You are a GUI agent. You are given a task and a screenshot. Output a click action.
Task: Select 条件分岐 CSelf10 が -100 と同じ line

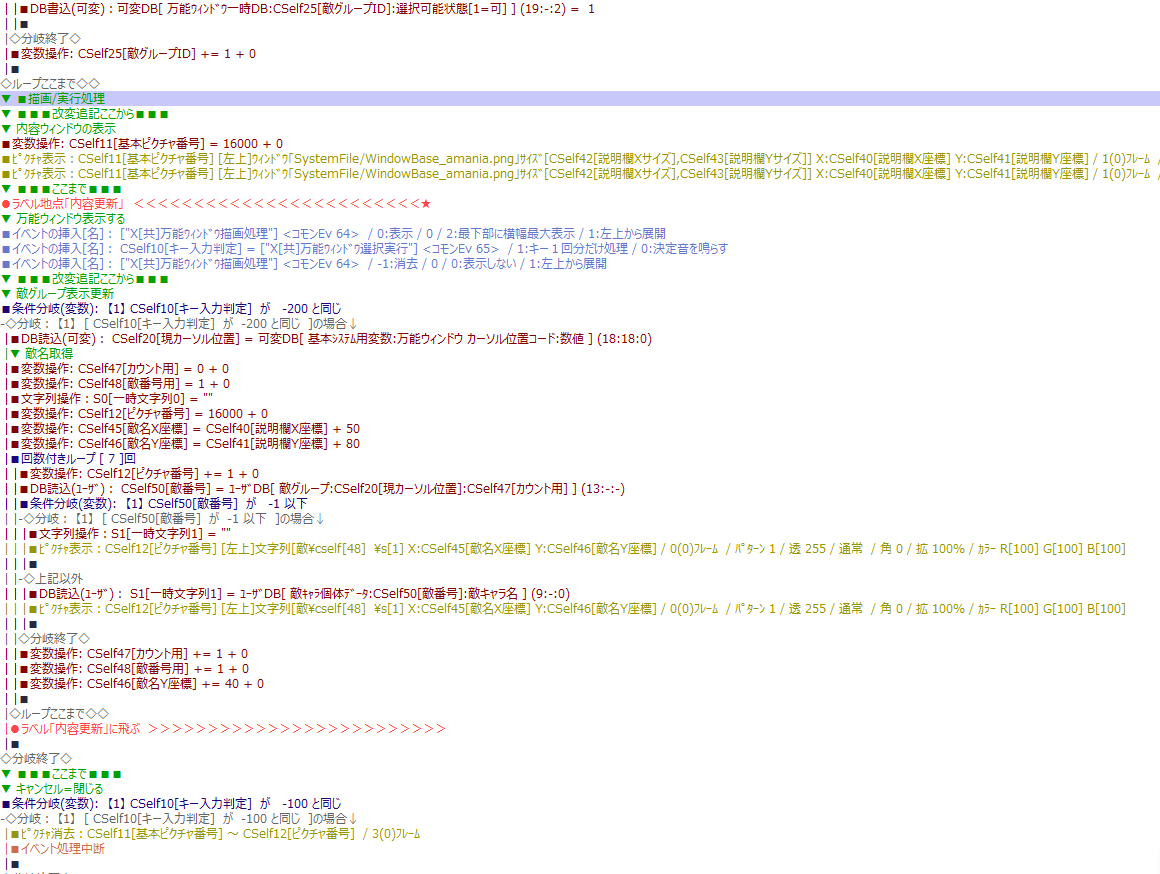pyautogui.click(x=172, y=804)
